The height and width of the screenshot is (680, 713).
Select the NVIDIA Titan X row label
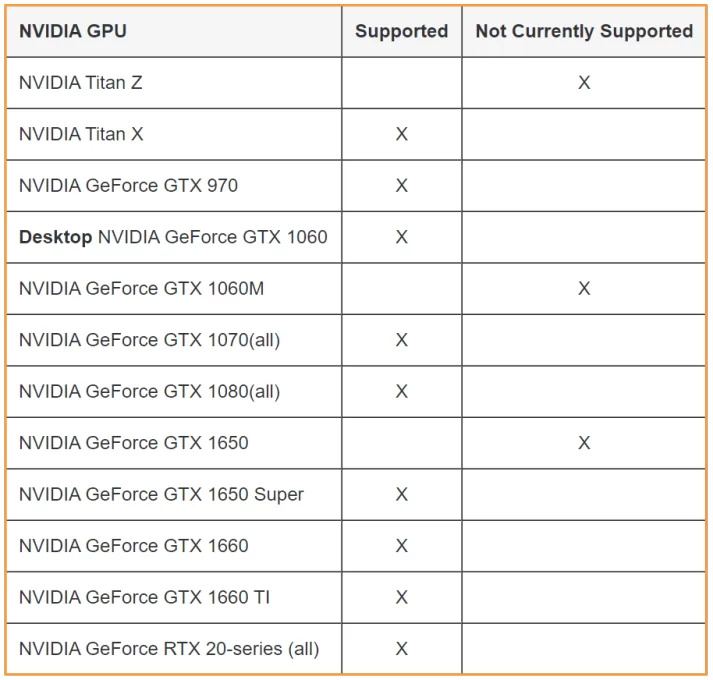(x=81, y=134)
